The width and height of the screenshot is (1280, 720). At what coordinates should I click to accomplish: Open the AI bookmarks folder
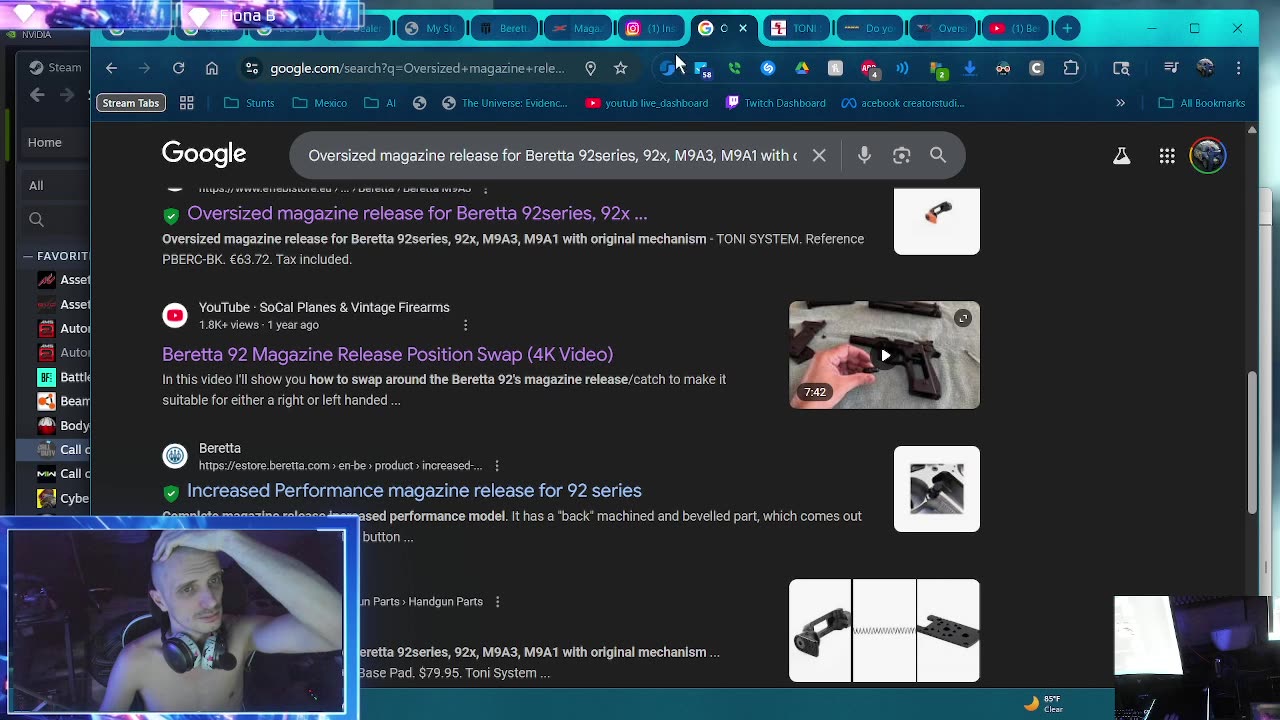coord(380,103)
